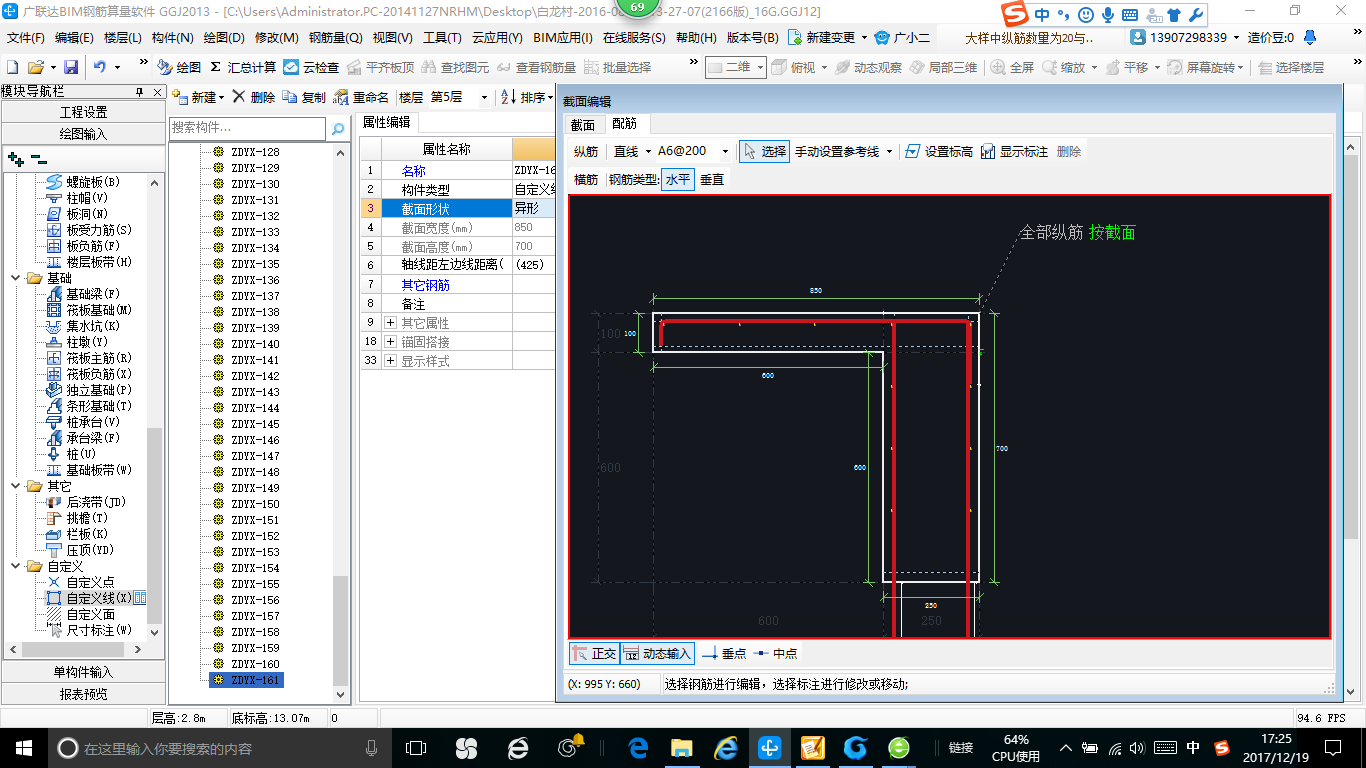Click the undo arrow icon

point(100,67)
